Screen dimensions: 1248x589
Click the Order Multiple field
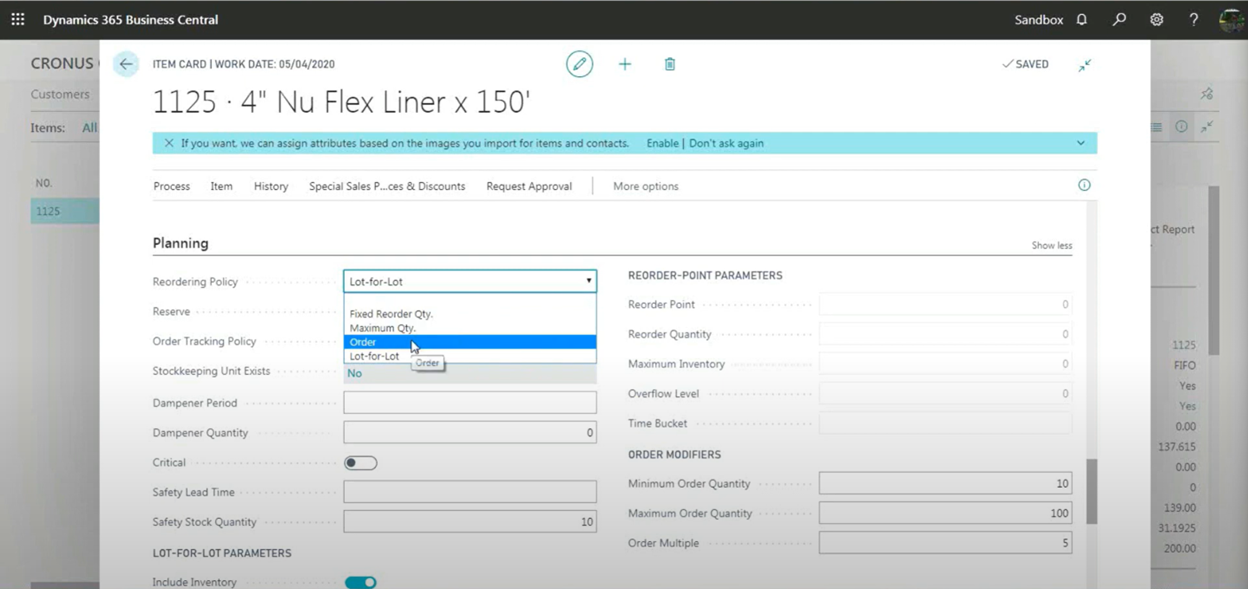coord(945,543)
